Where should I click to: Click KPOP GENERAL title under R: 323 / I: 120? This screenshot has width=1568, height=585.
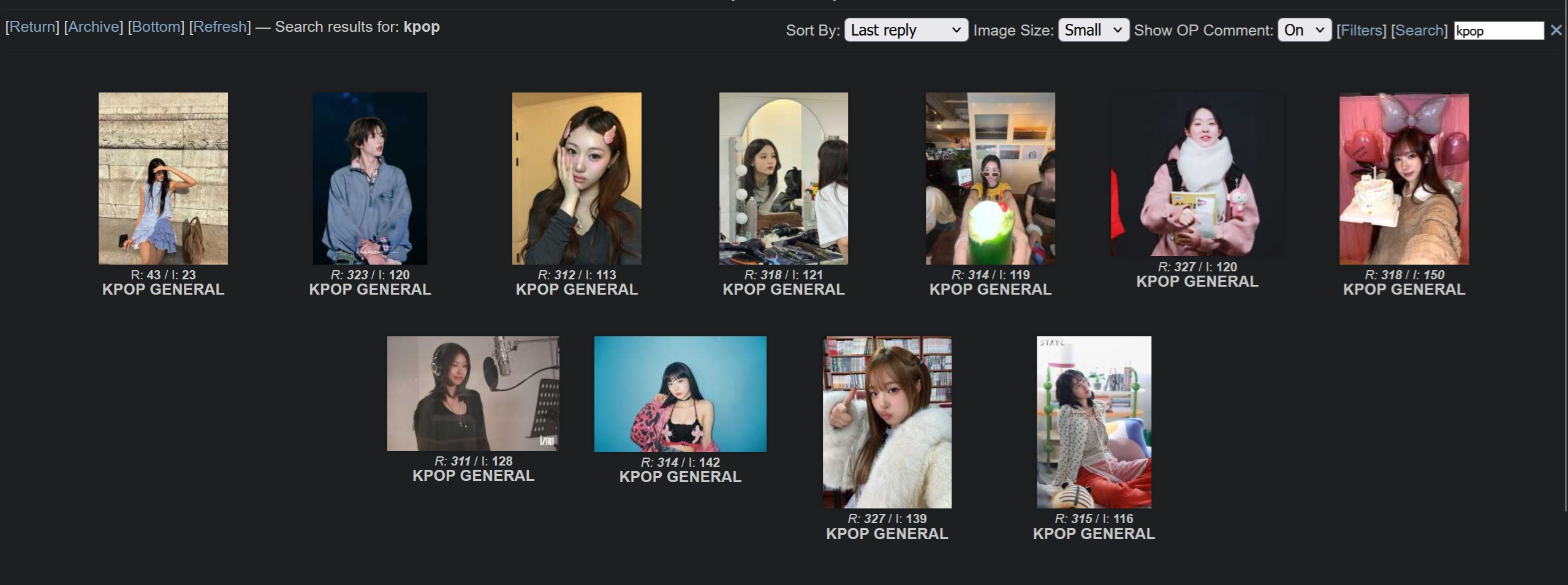coord(370,290)
